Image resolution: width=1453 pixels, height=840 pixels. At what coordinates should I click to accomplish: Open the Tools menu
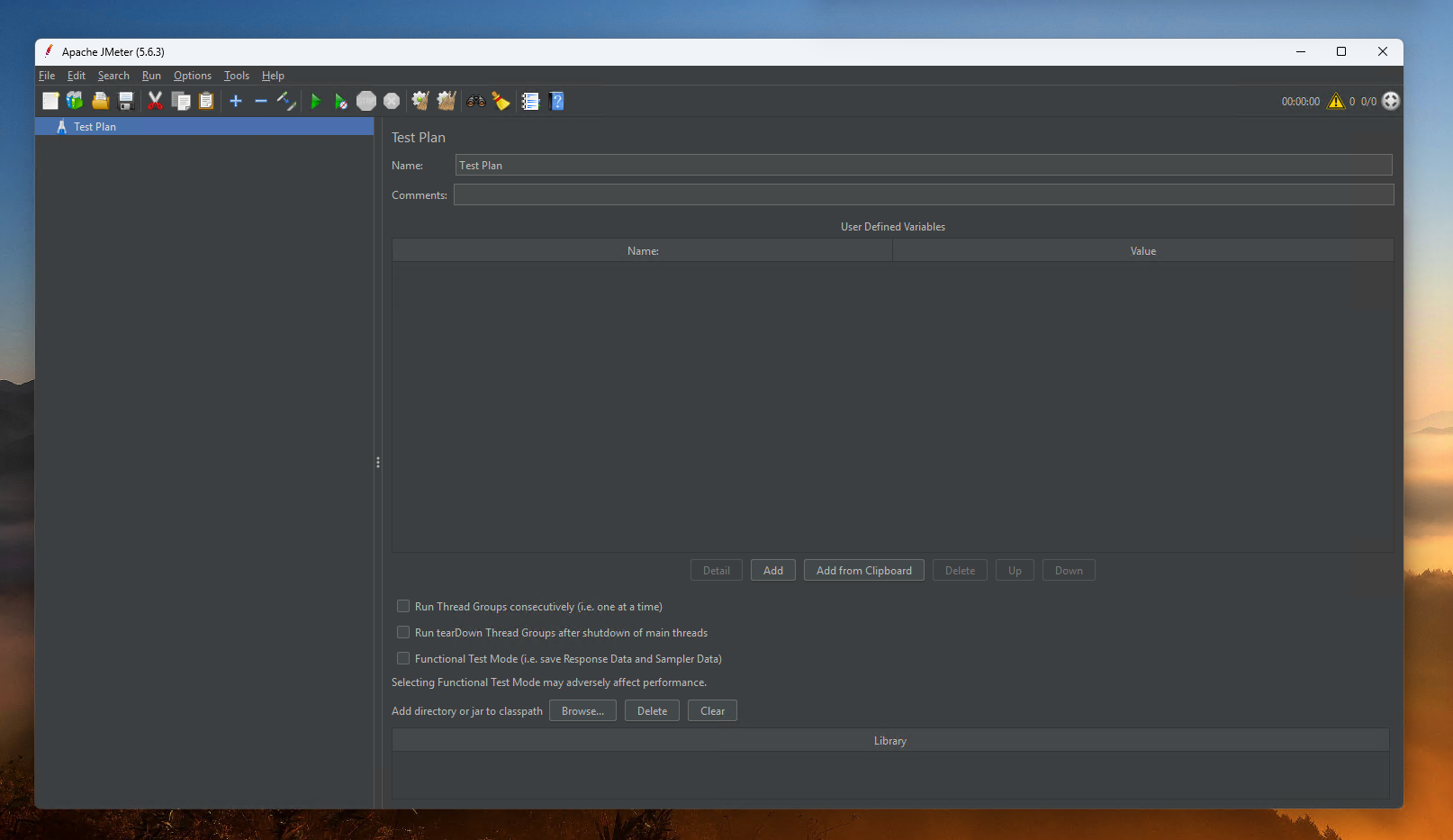tap(237, 76)
